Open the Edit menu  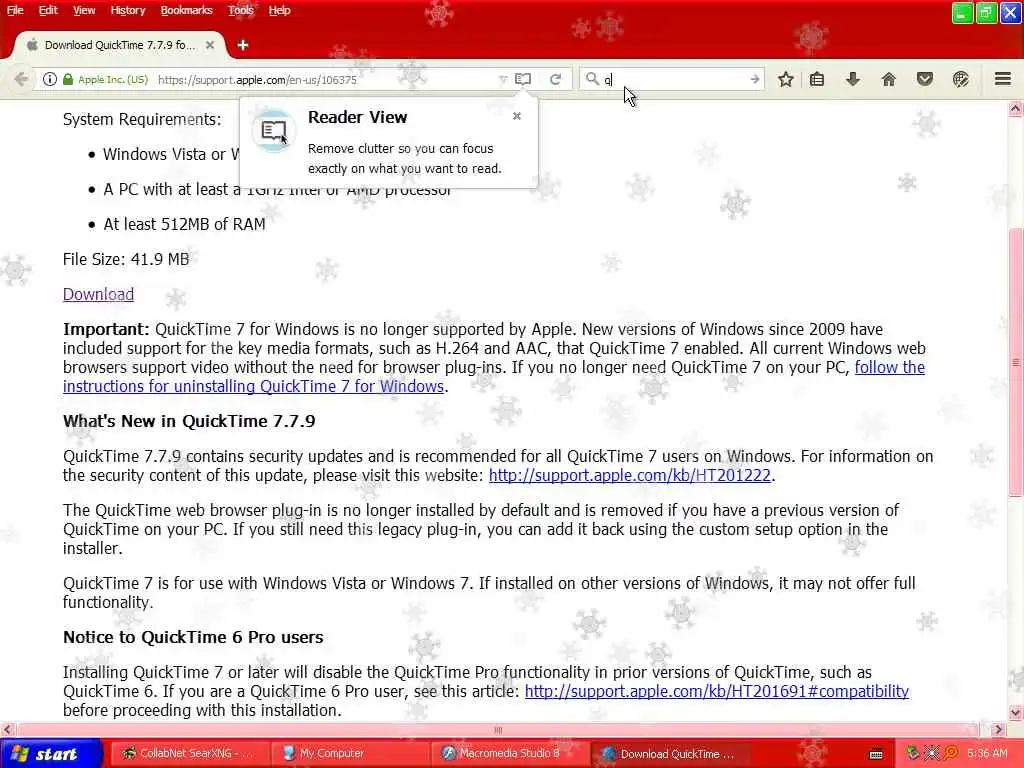pos(48,10)
